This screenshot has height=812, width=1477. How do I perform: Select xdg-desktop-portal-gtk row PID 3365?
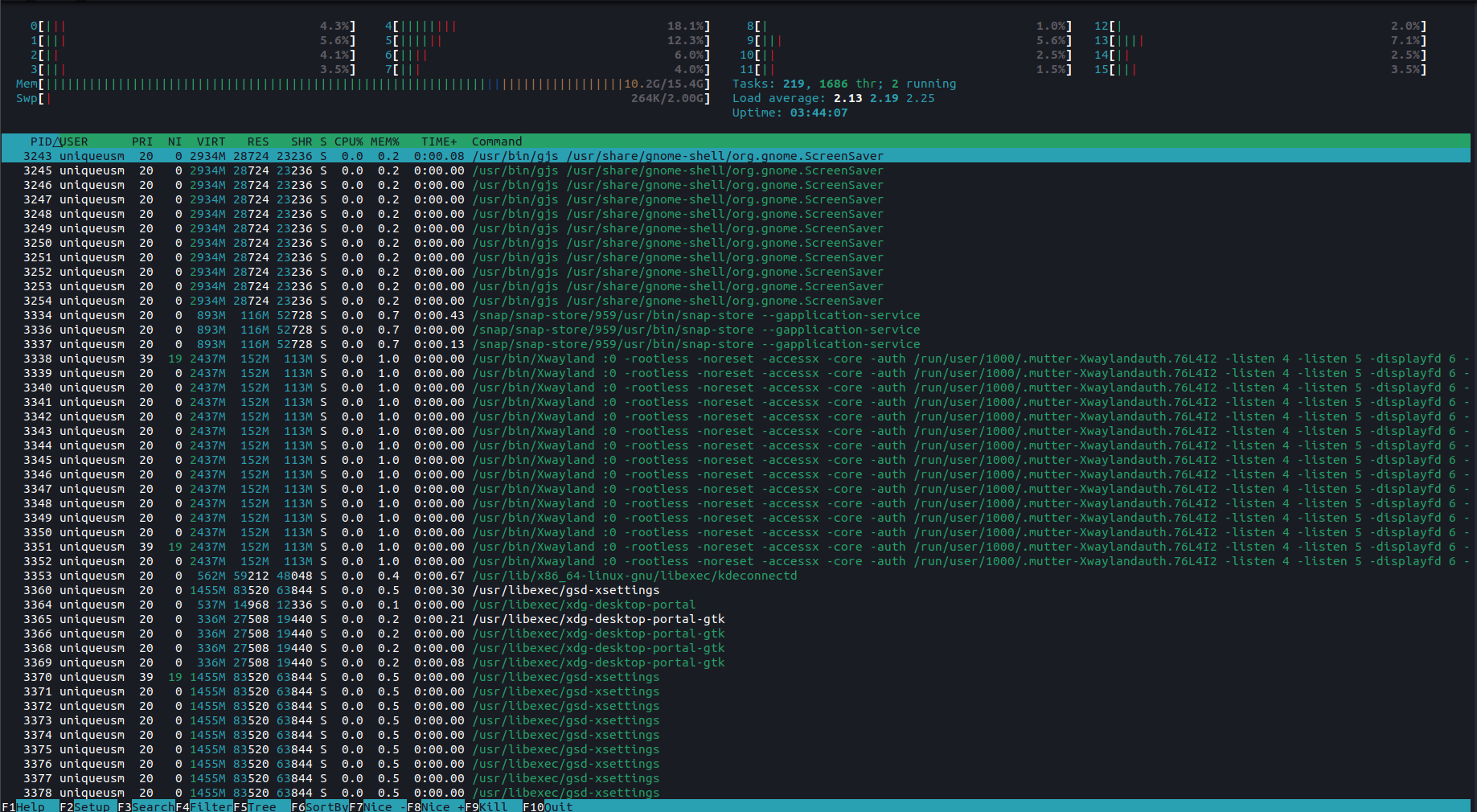pyautogui.click(x=736, y=619)
